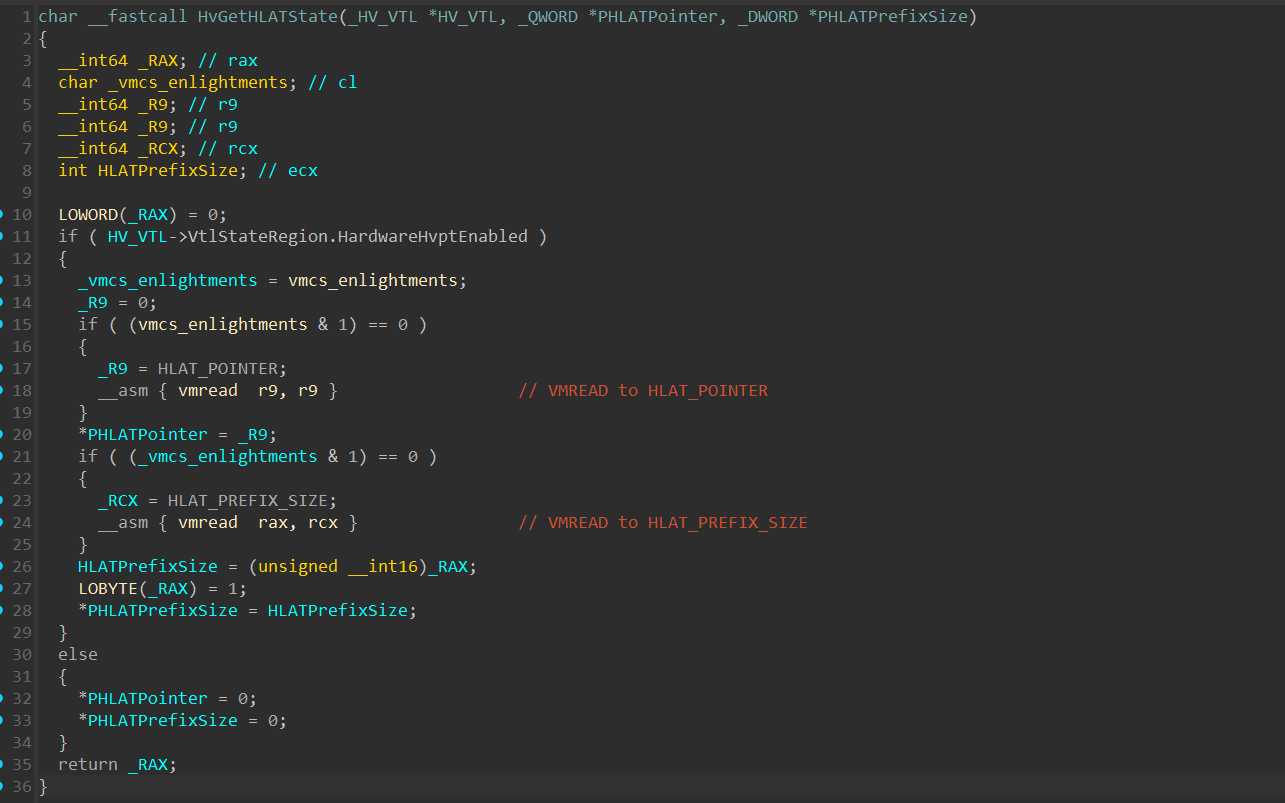Click the __asm keyword on line 24

tap(122, 523)
